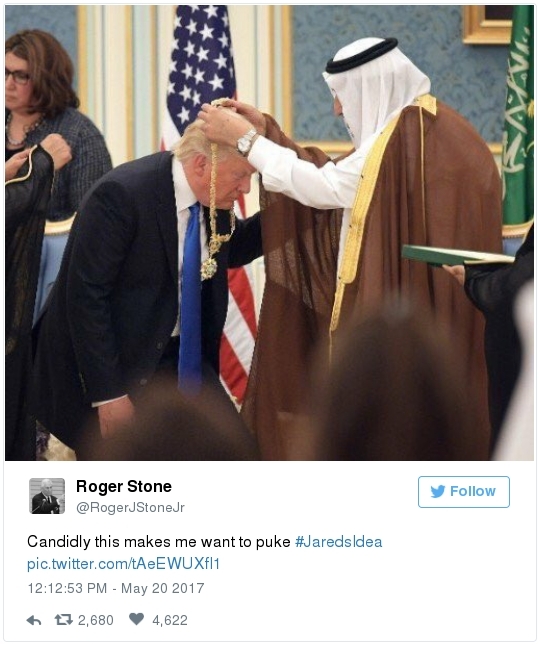View the 2,680 retweets count
This screenshot has height=645, width=540.
[96, 620]
